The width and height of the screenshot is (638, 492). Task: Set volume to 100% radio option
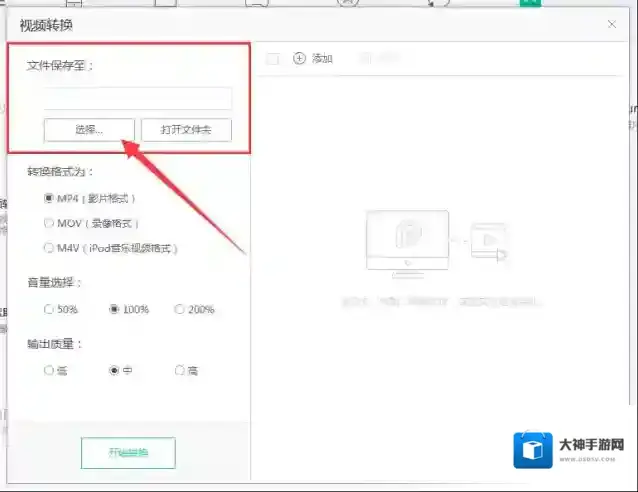click(114, 309)
